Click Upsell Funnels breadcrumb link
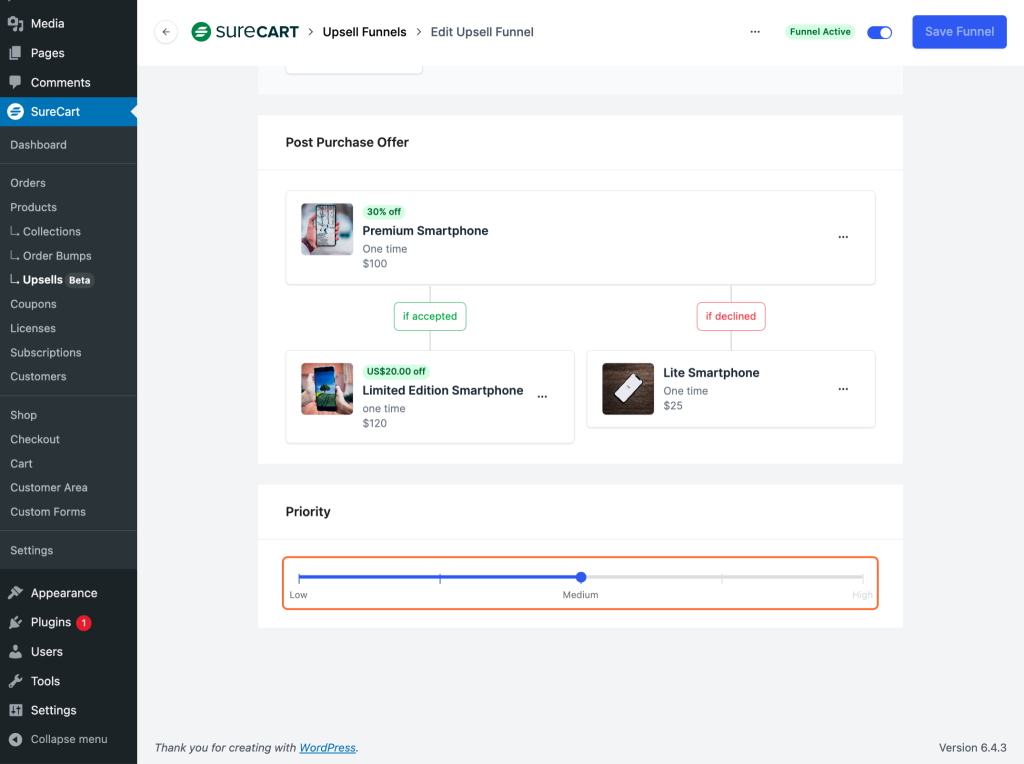This screenshot has height=764, width=1024. click(364, 32)
